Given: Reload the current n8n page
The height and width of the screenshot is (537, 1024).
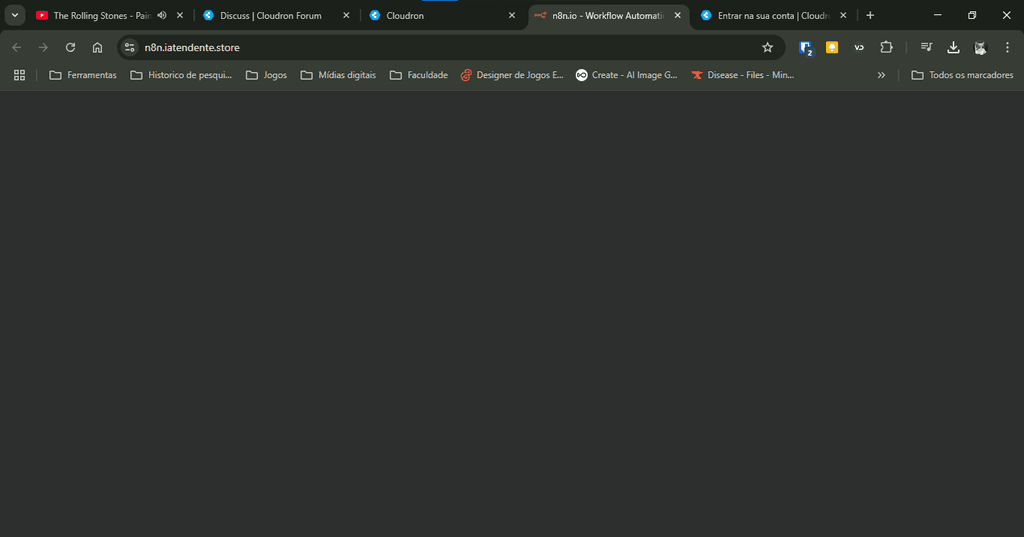Looking at the screenshot, I should (x=70, y=47).
